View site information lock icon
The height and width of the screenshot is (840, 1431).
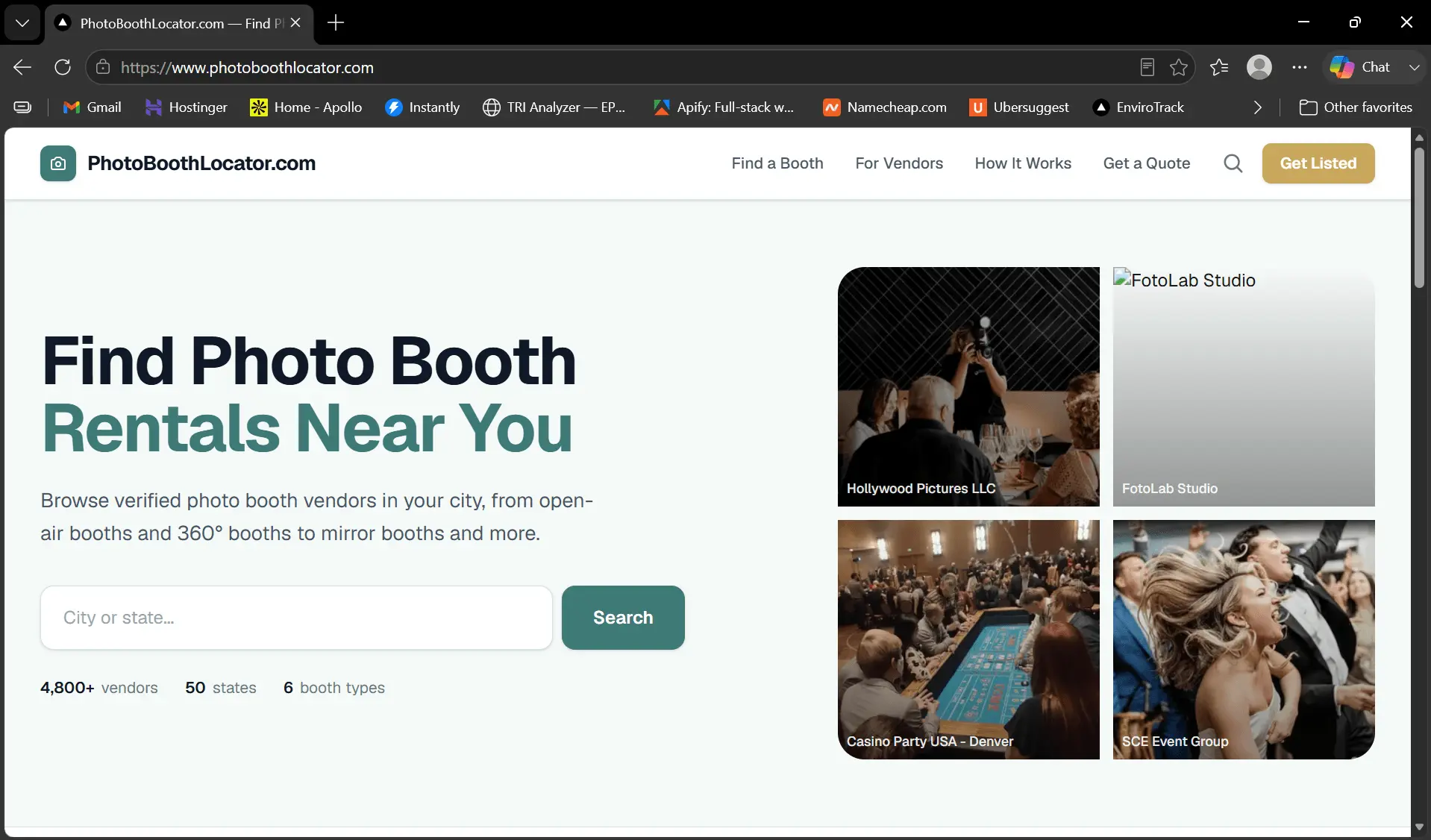pyautogui.click(x=103, y=67)
